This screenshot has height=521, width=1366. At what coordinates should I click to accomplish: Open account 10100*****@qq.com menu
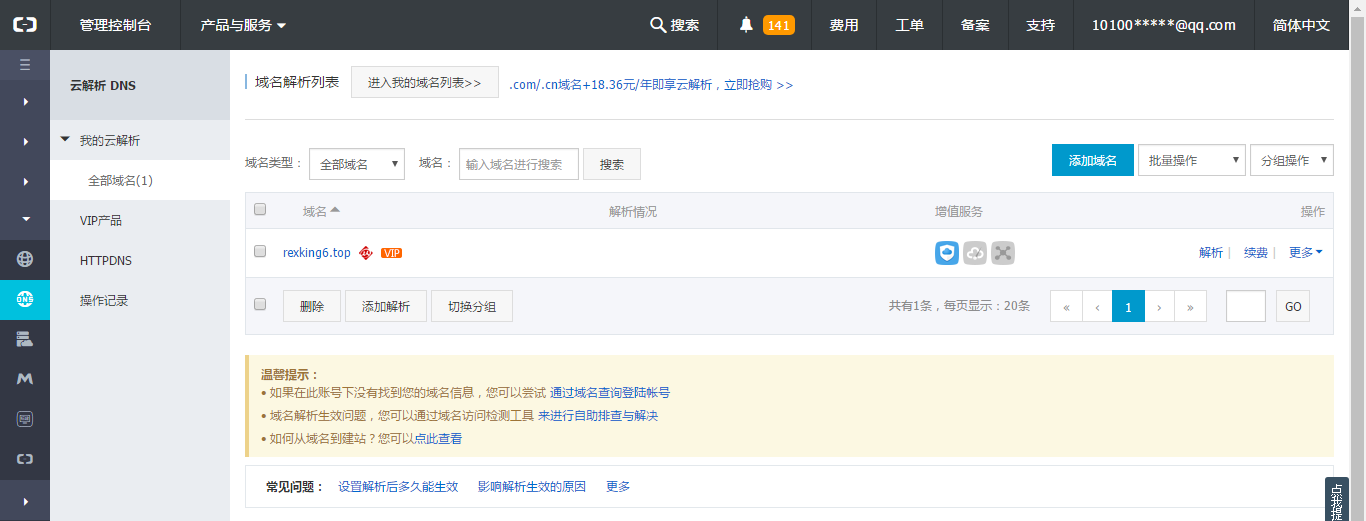(1164, 25)
